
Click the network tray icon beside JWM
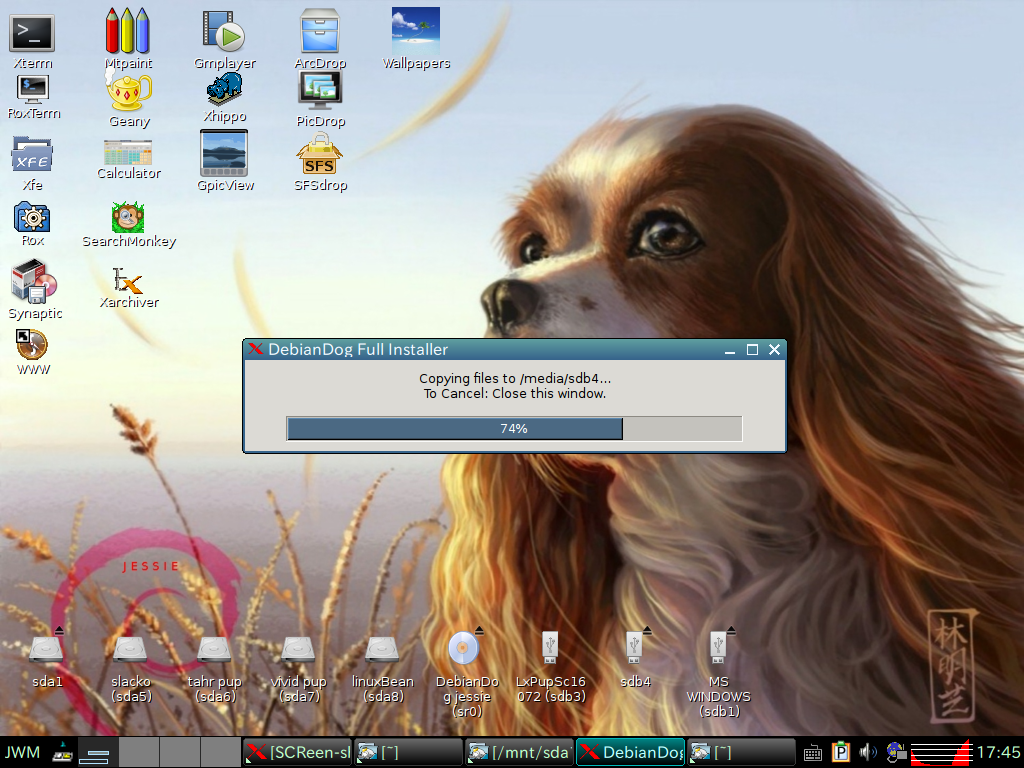coord(62,752)
